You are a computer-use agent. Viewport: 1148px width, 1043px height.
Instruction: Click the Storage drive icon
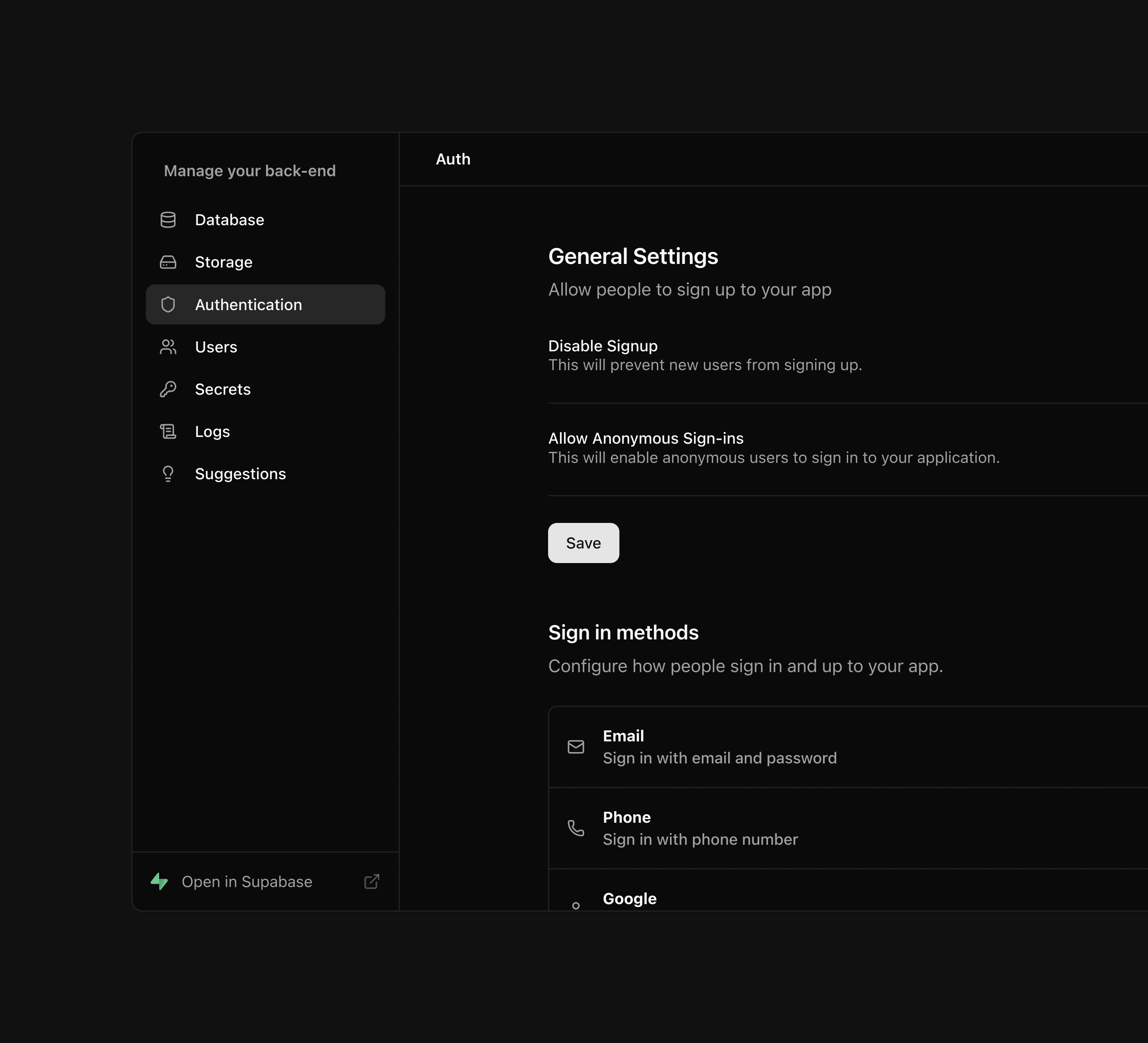pos(168,262)
